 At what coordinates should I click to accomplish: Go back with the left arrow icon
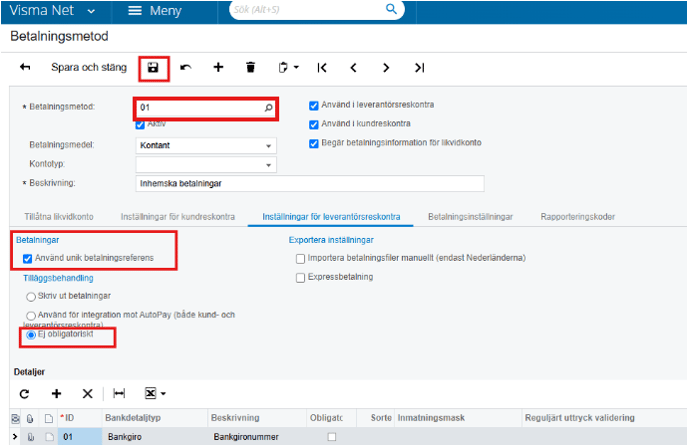click(x=25, y=67)
